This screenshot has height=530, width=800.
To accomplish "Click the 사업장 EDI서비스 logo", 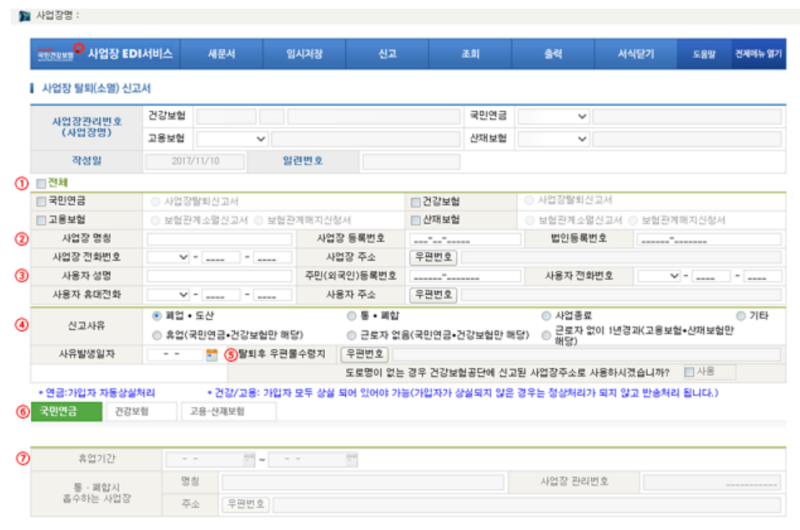I will [x=106, y=54].
